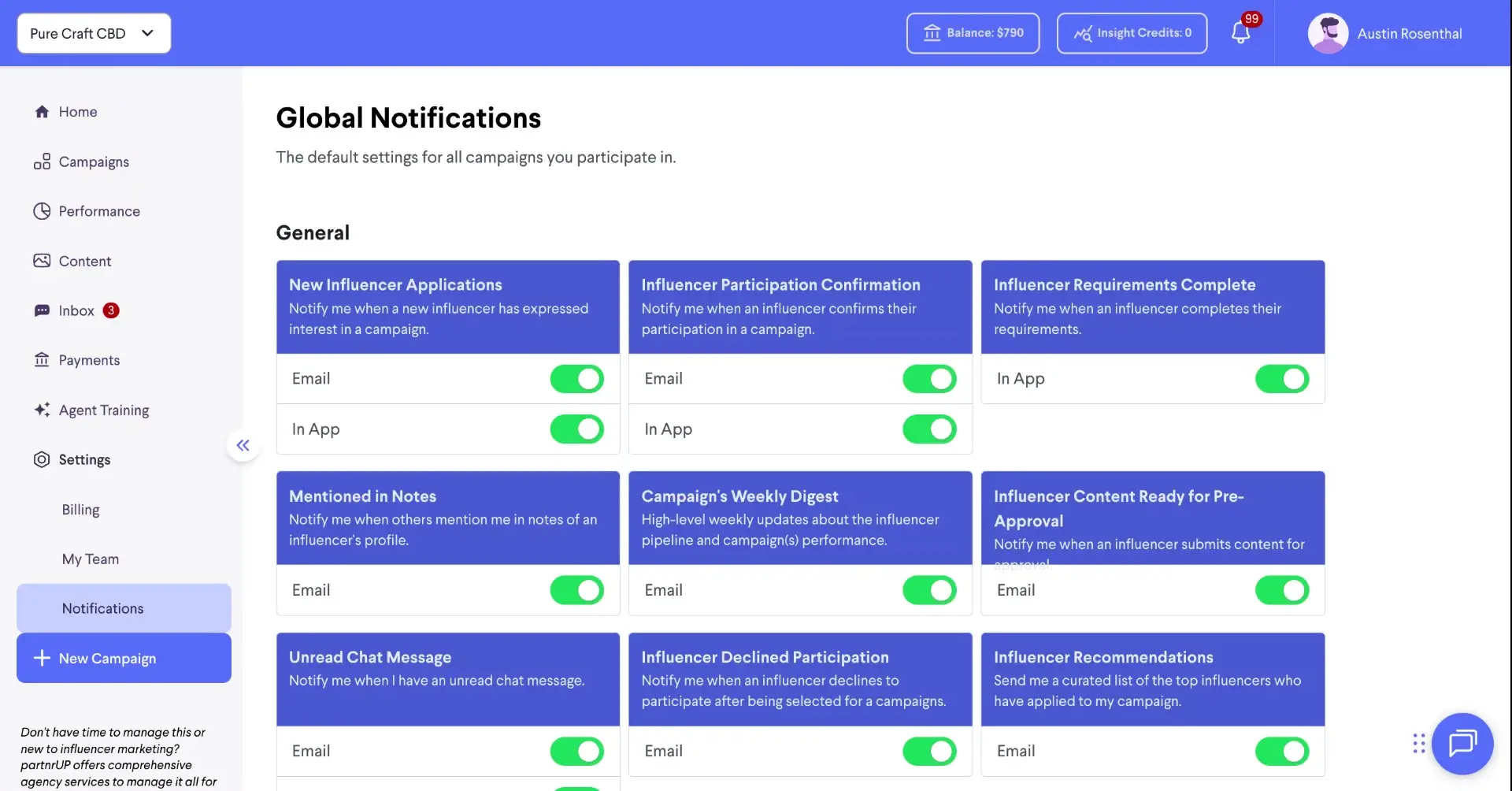Click the Content image icon
Screen dimensions: 1512x791
coord(42,260)
